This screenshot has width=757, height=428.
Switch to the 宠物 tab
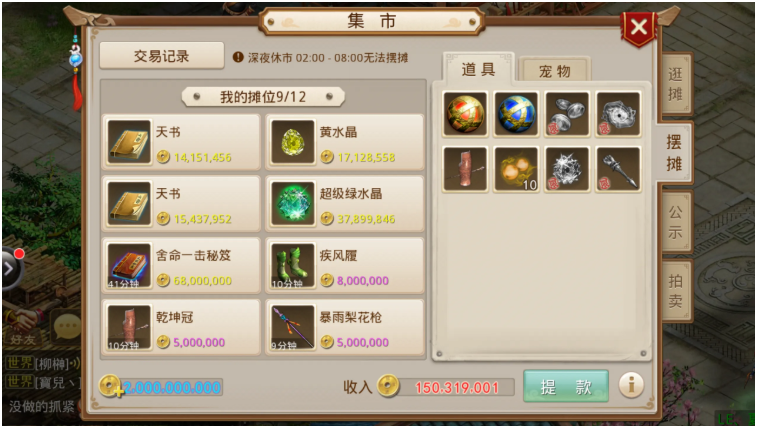pos(555,71)
